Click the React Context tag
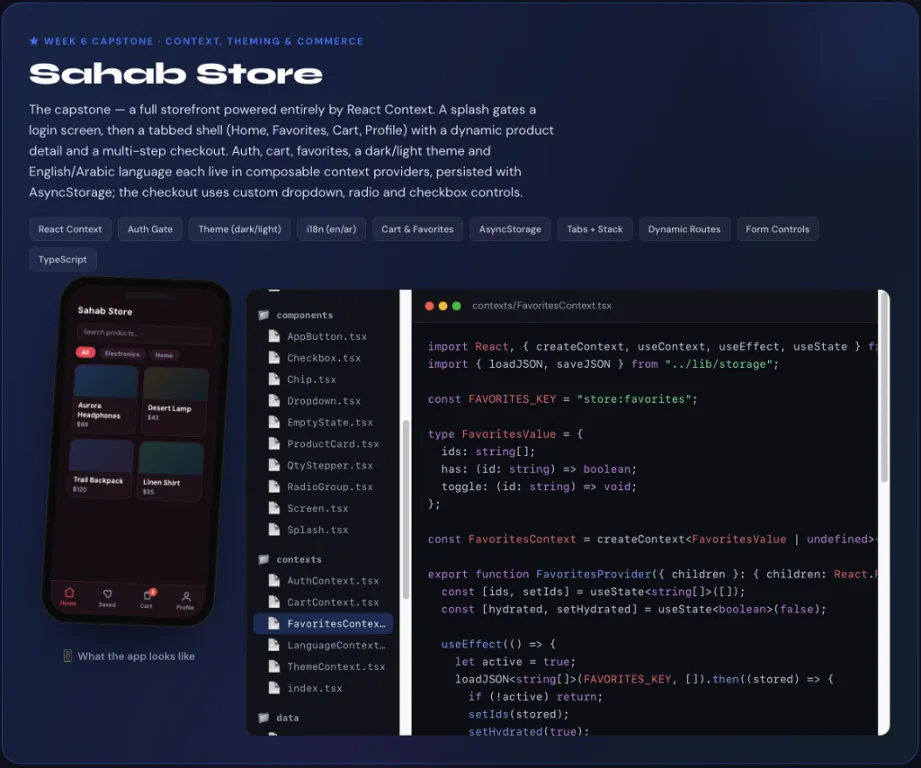The height and width of the screenshot is (768, 921). pyautogui.click(x=70, y=229)
